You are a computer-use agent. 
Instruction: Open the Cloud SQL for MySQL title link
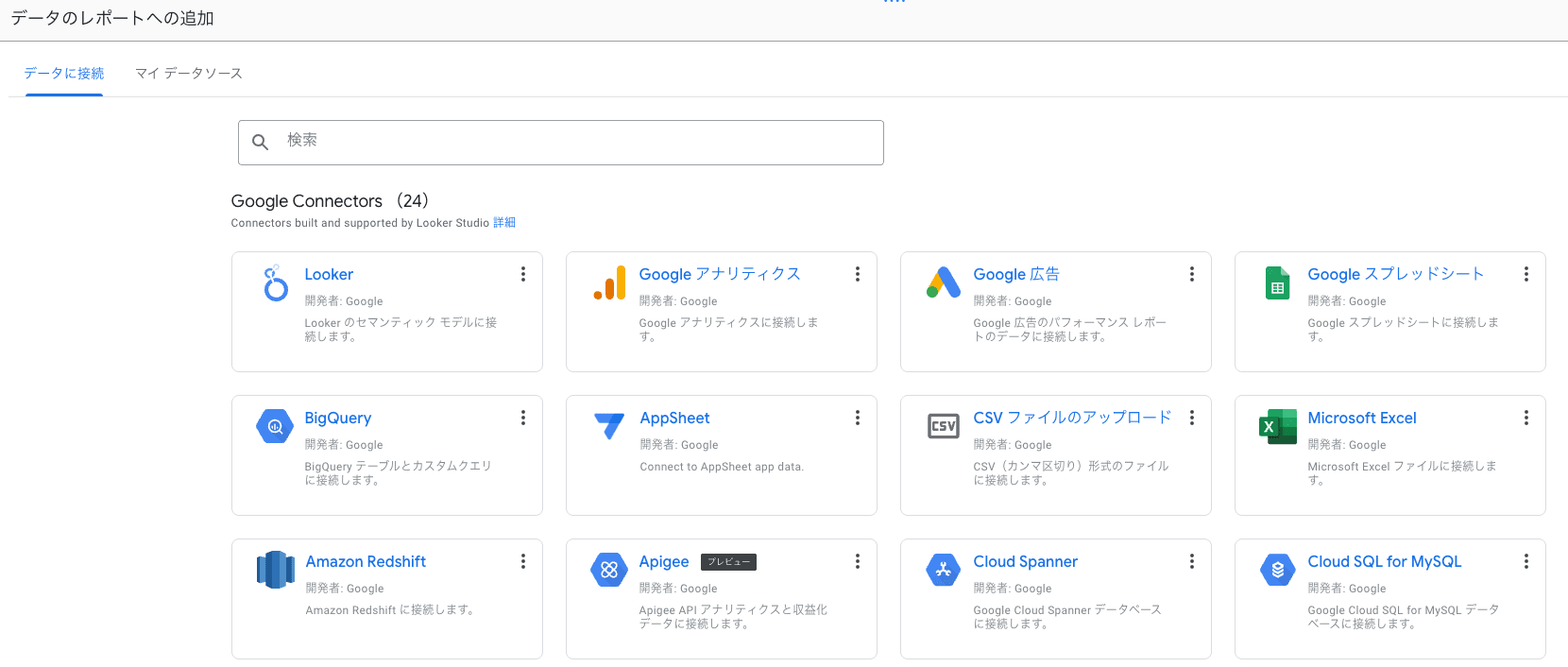1384,561
